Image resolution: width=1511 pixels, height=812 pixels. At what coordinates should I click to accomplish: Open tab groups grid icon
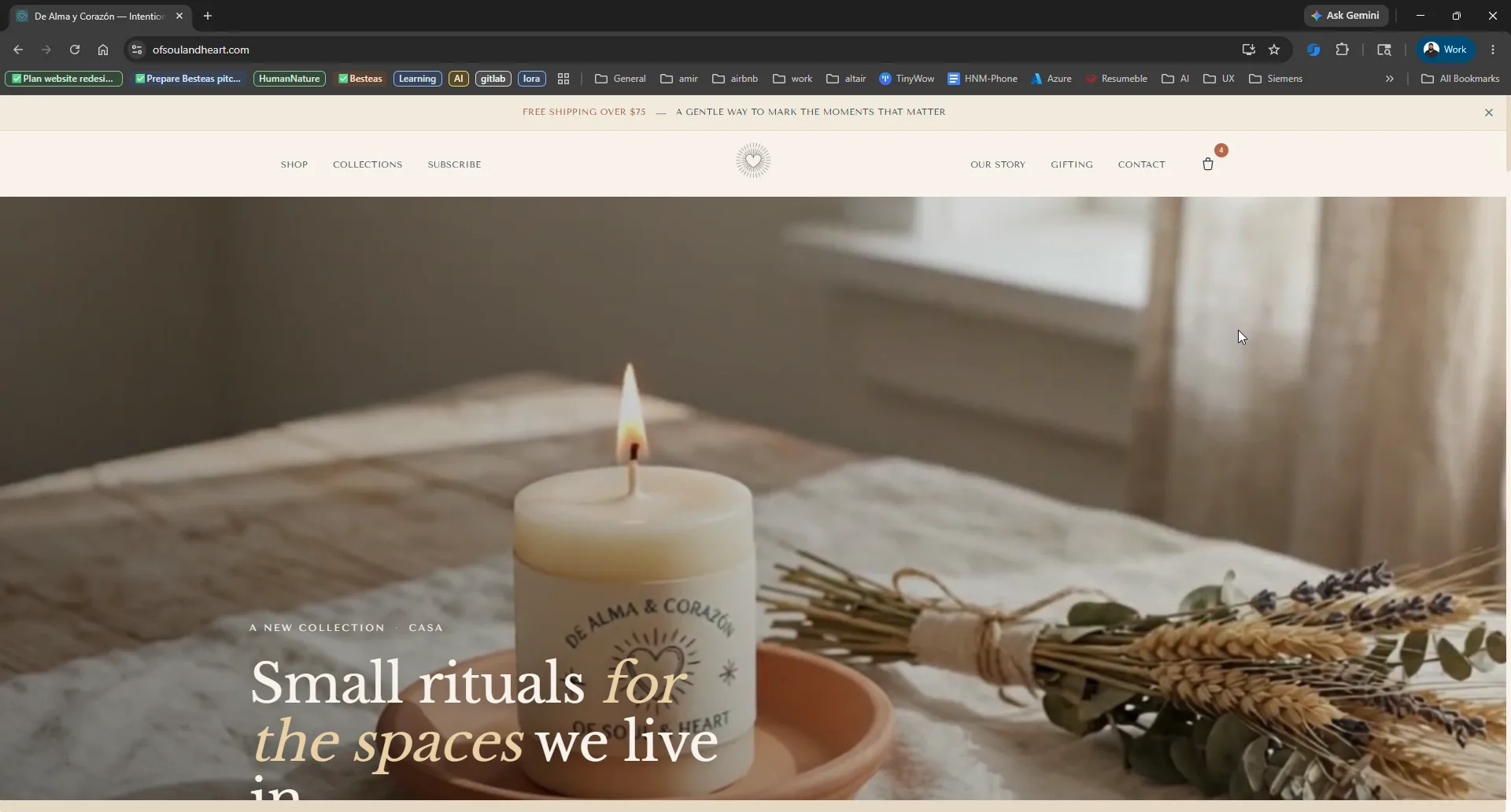(x=563, y=79)
